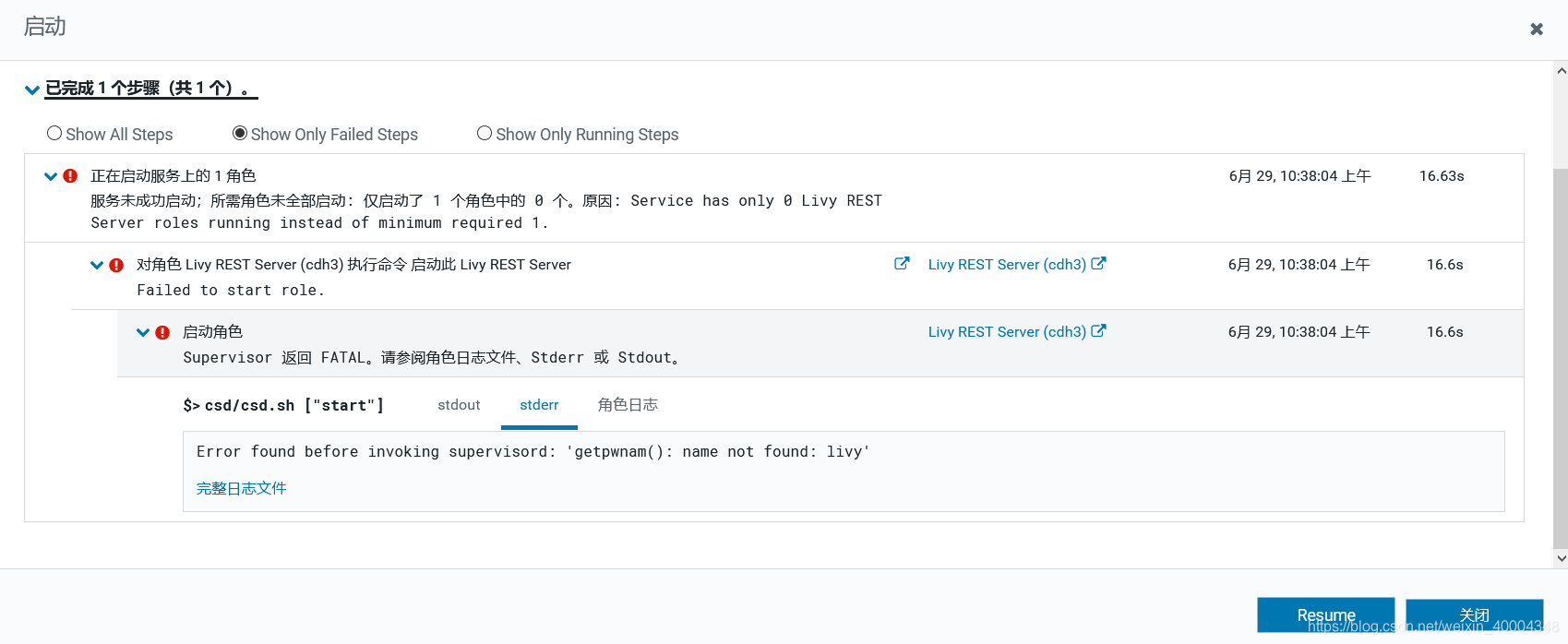Open the 完整日志文件 link
The image size is (1568, 644).
pyautogui.click(x=242, y=488)
